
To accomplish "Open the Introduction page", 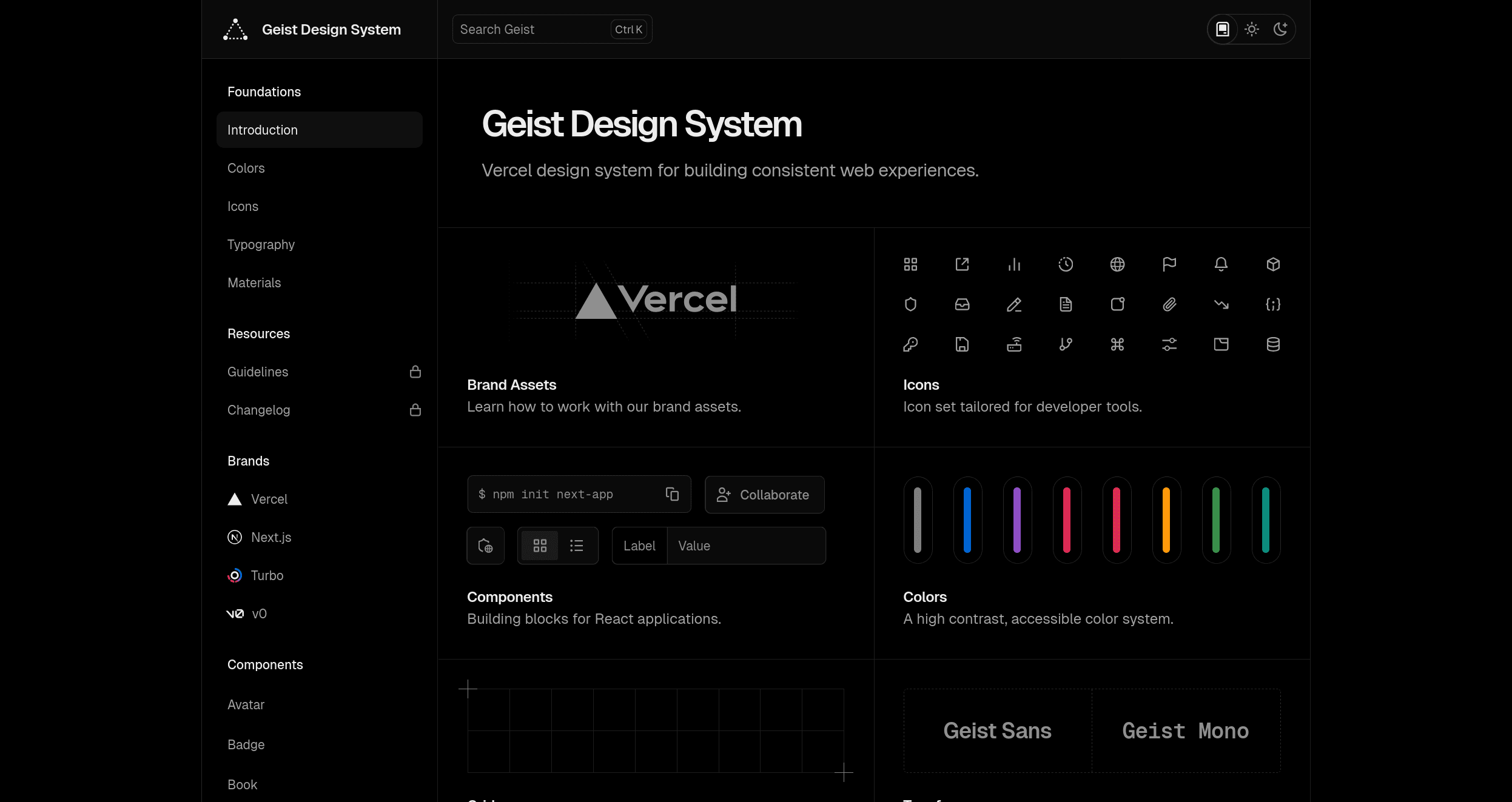I will 320,130.
